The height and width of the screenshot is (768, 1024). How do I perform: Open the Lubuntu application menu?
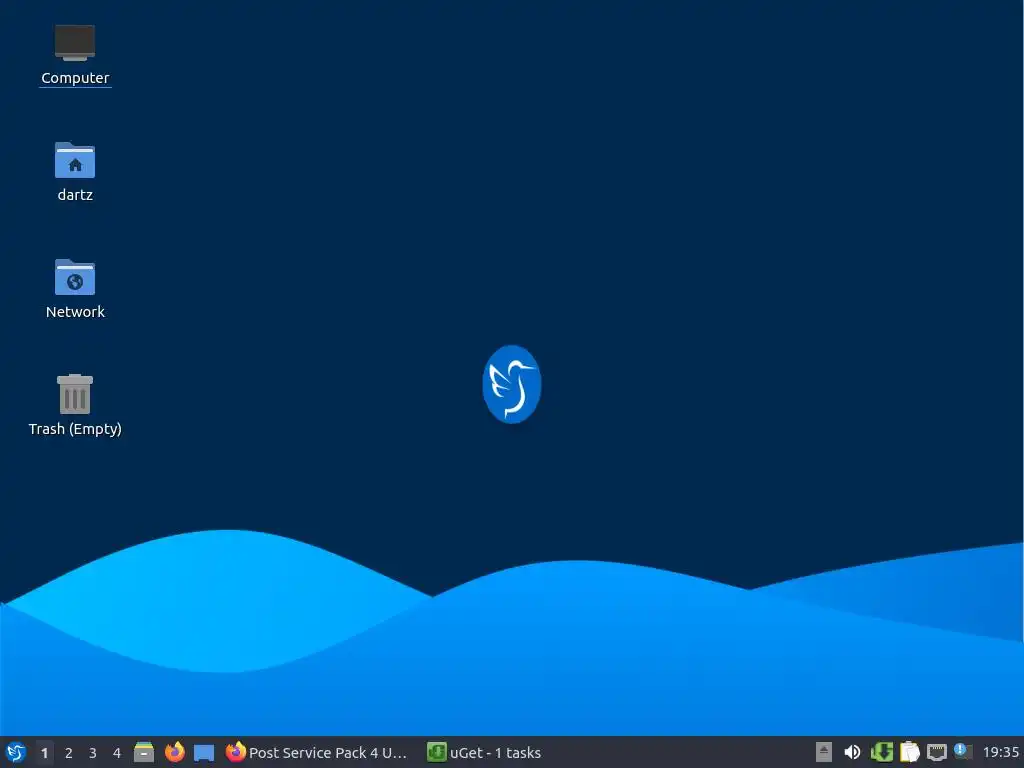point(16,752)
